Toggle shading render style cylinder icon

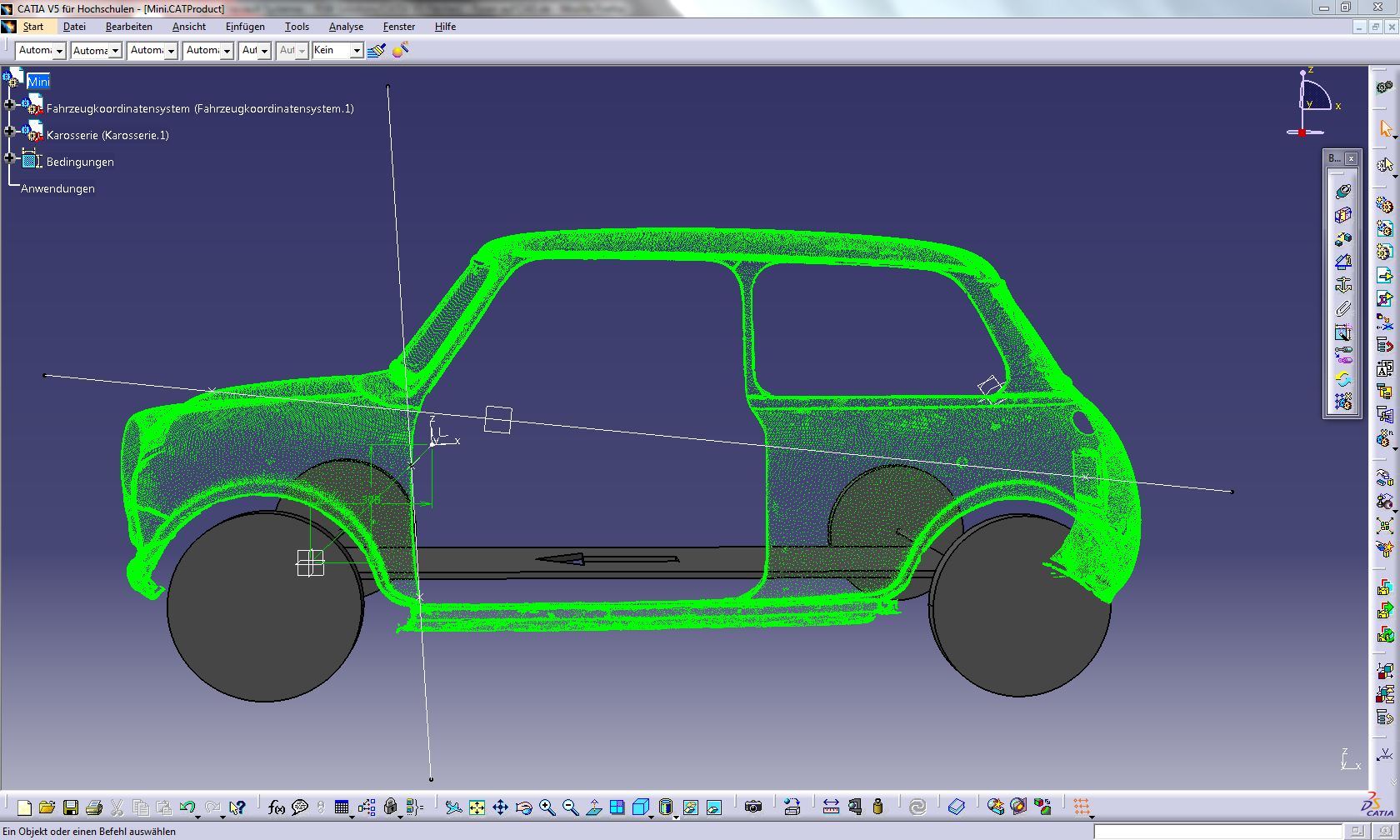(665, 807)
